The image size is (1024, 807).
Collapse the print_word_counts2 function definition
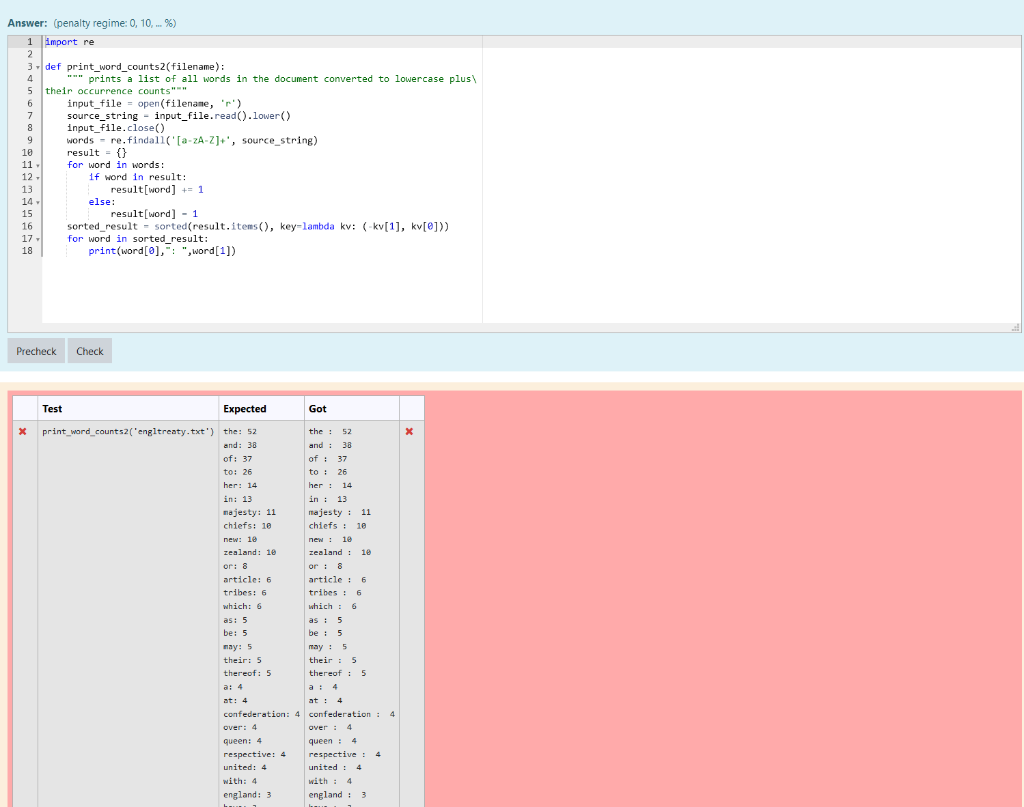coord(36,66)
